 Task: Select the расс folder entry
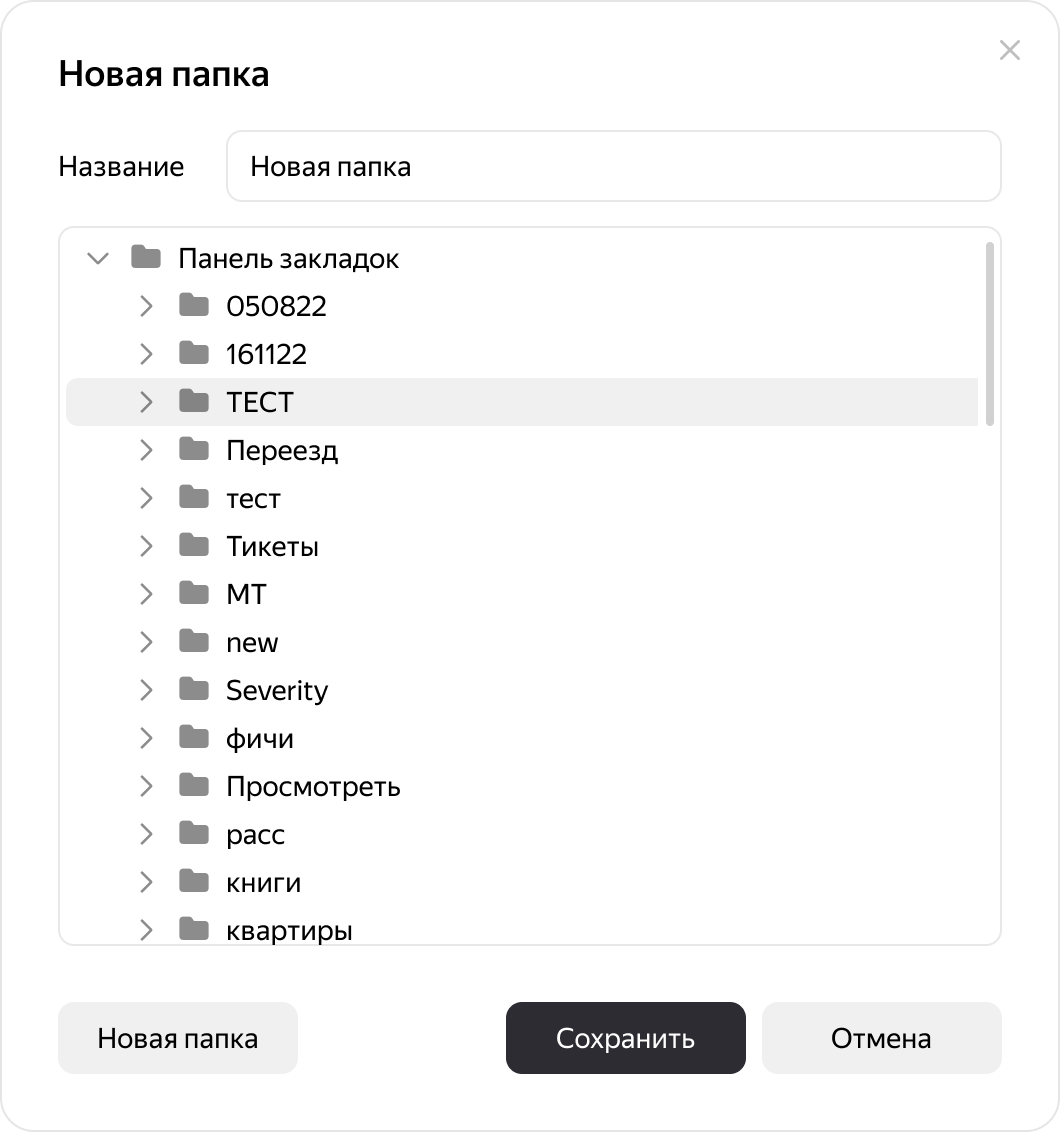tap(256, 834)
